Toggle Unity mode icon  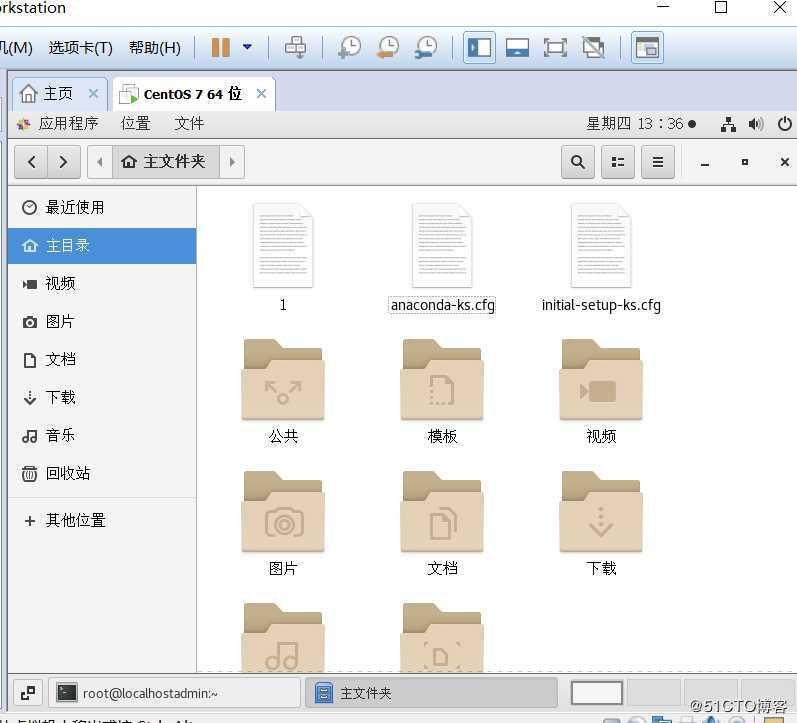coord(593,48)
